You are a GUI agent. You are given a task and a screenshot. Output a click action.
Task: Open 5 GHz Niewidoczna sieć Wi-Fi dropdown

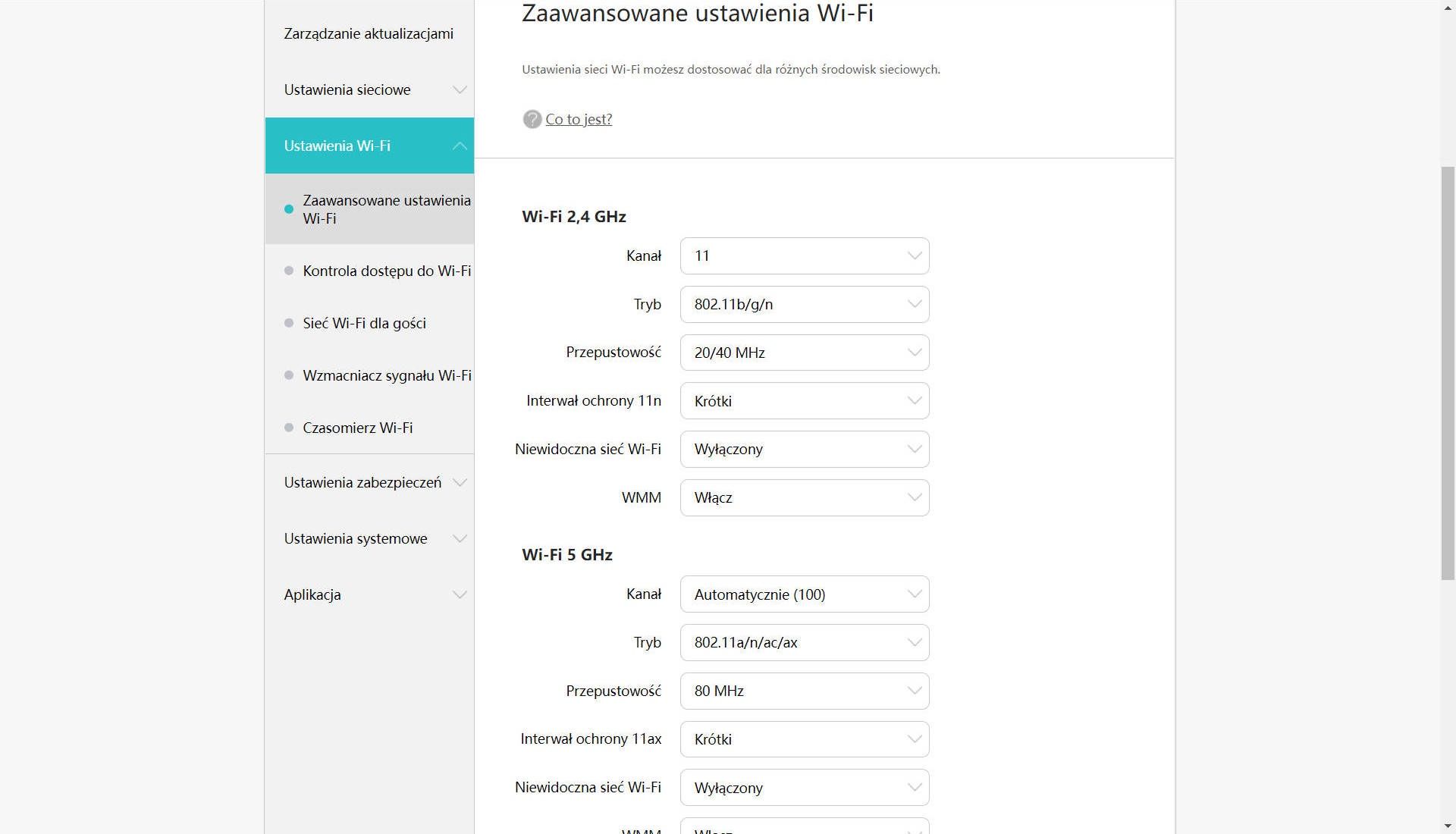(805, 788)
